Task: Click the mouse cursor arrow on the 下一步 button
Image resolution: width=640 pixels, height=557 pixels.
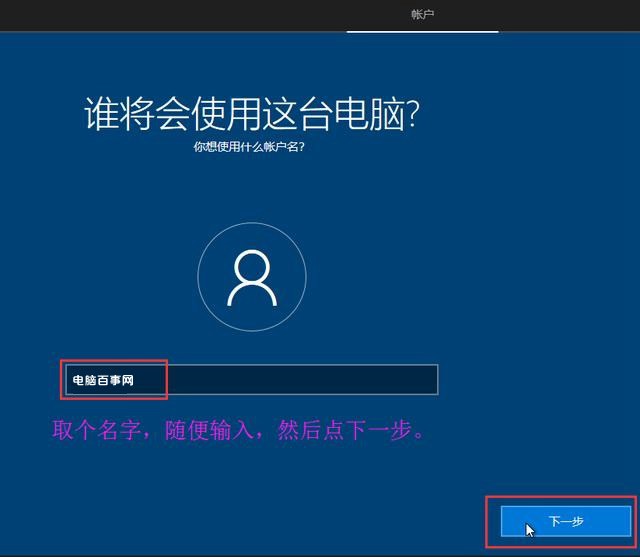Action: point(531,529)
